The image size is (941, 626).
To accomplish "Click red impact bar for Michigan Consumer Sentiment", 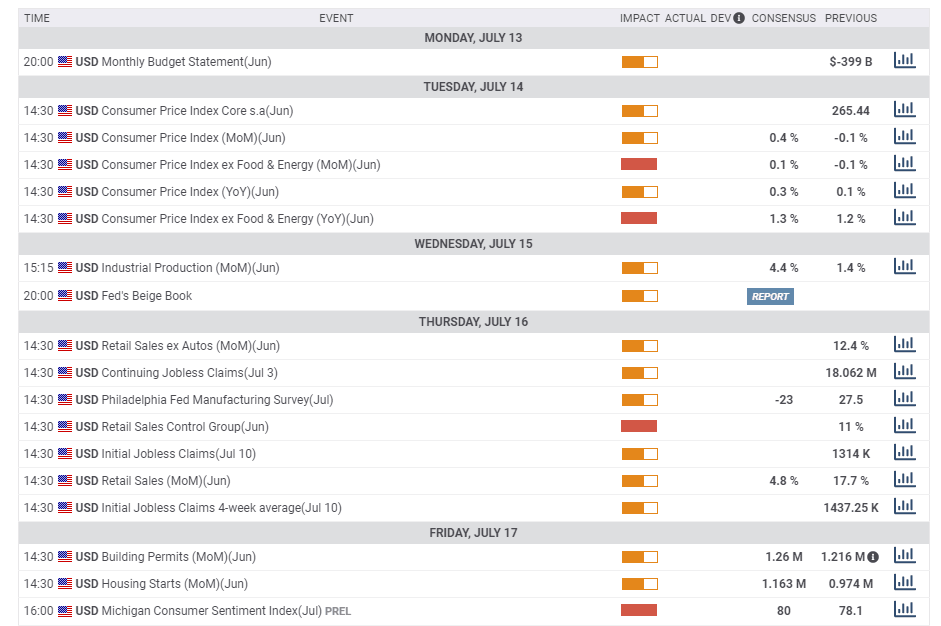I will (x=639, y=610).
